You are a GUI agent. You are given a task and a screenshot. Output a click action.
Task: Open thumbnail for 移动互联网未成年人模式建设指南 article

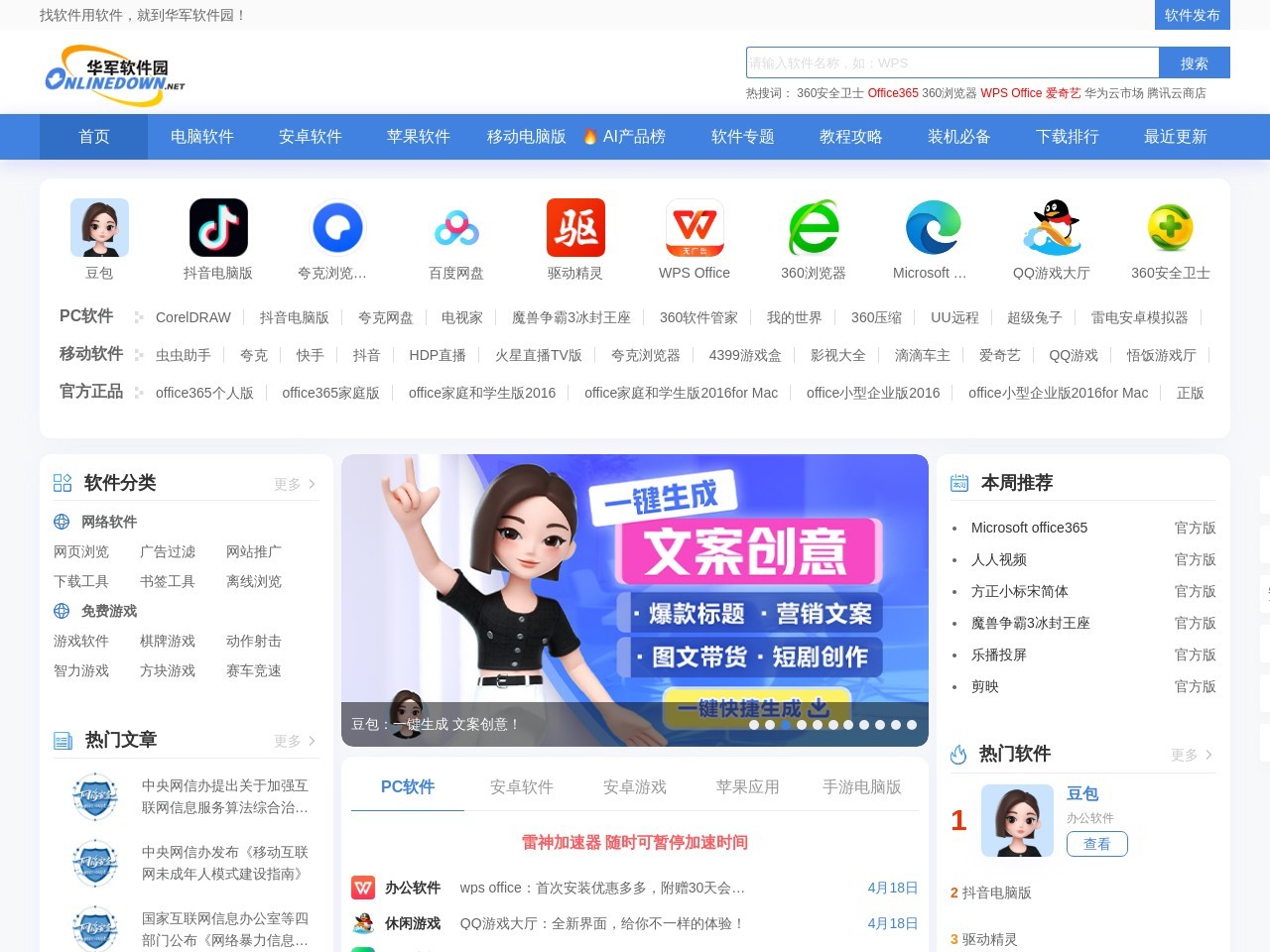tap(95, 863)
